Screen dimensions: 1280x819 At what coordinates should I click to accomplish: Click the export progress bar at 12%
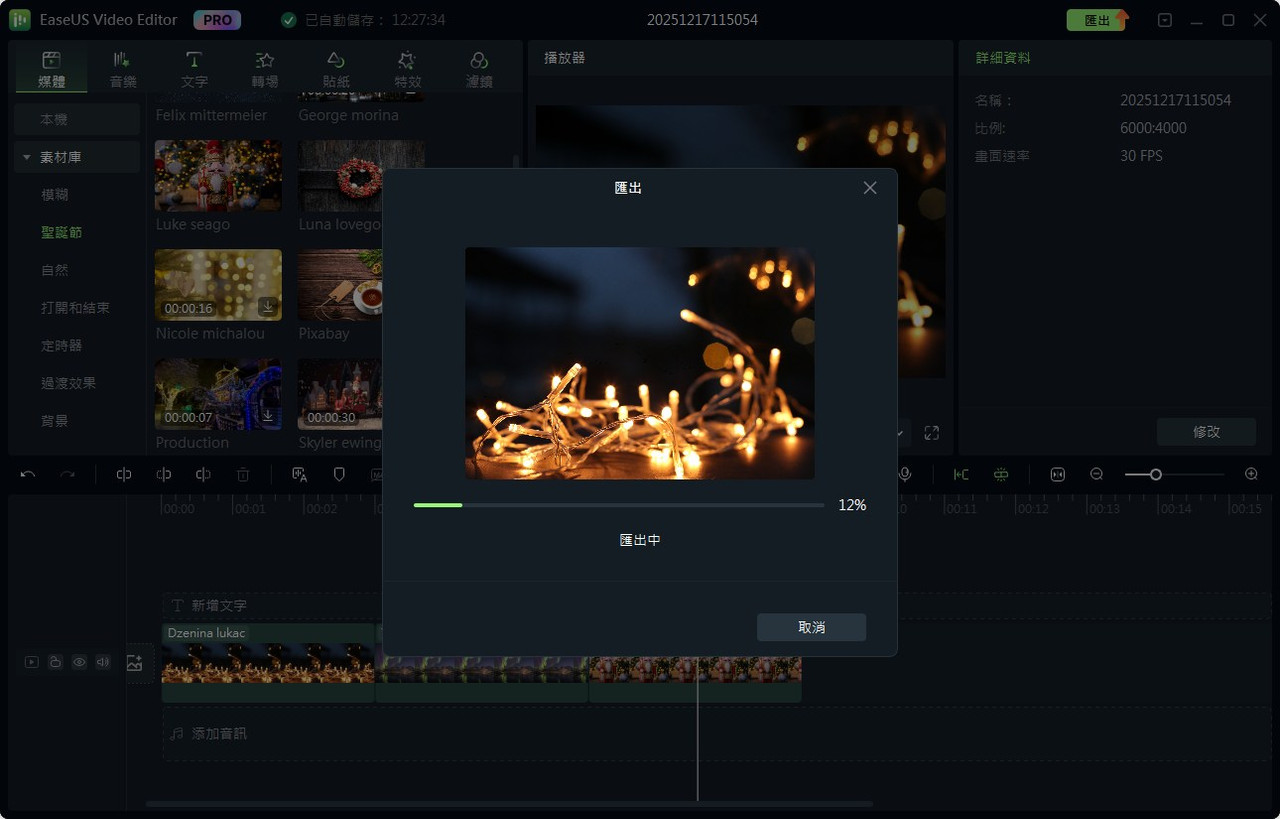pos(619,505)
